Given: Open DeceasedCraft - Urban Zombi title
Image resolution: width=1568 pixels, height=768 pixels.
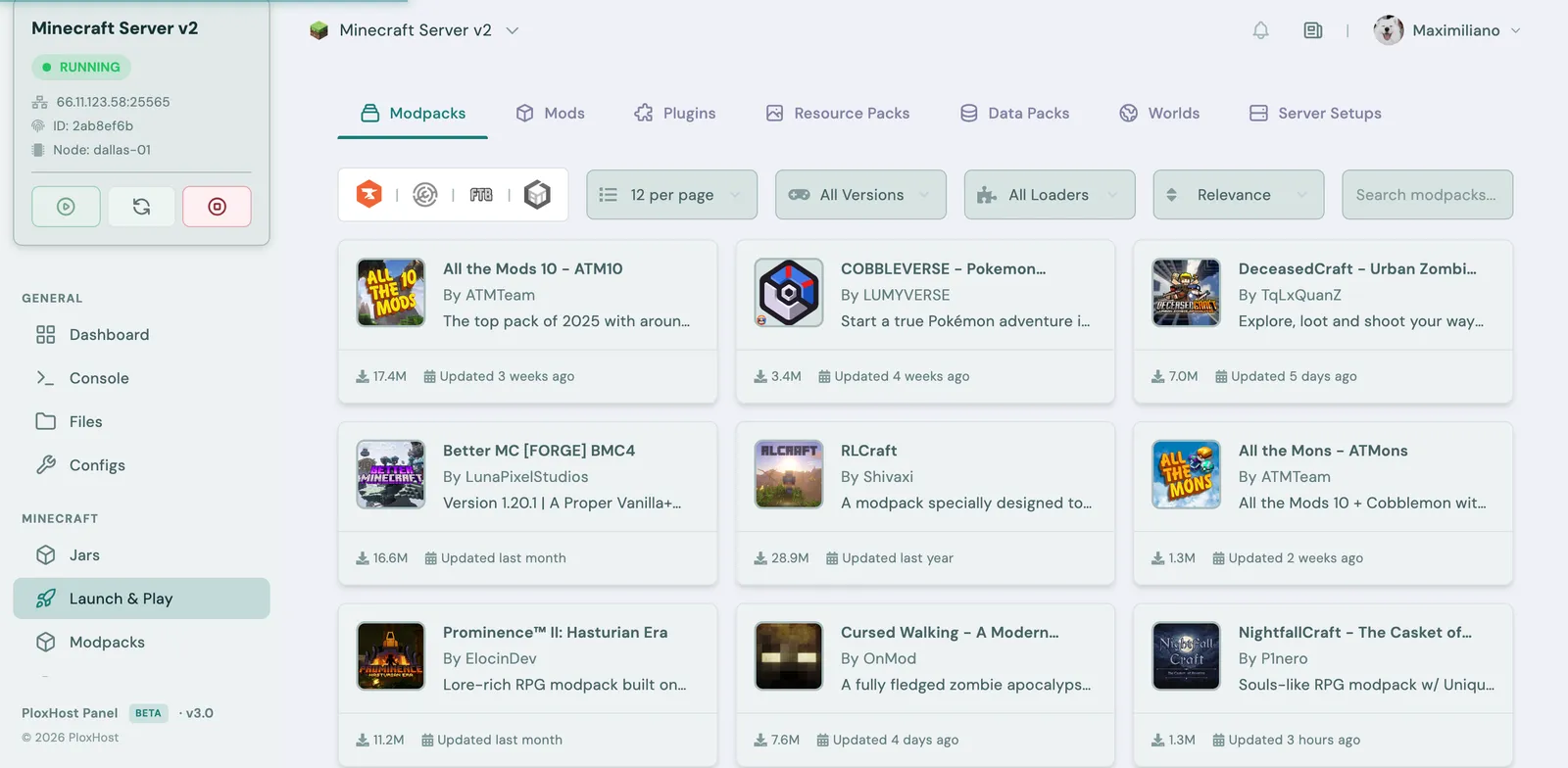Looking at the screenshot, I should [1357, 268].
